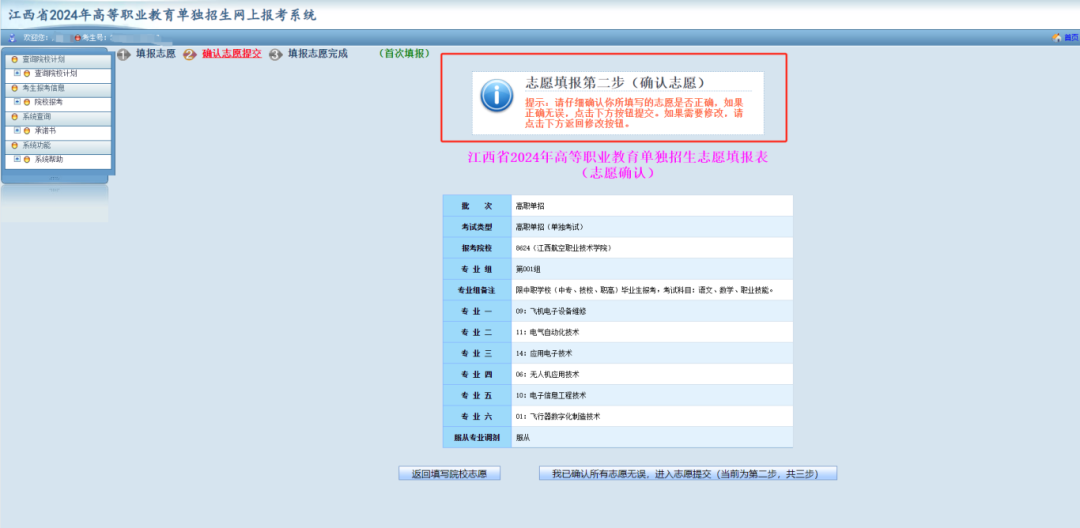Click the 11：电气自动化技术 value
The image size is (1080, 528).
pos(547,332)
